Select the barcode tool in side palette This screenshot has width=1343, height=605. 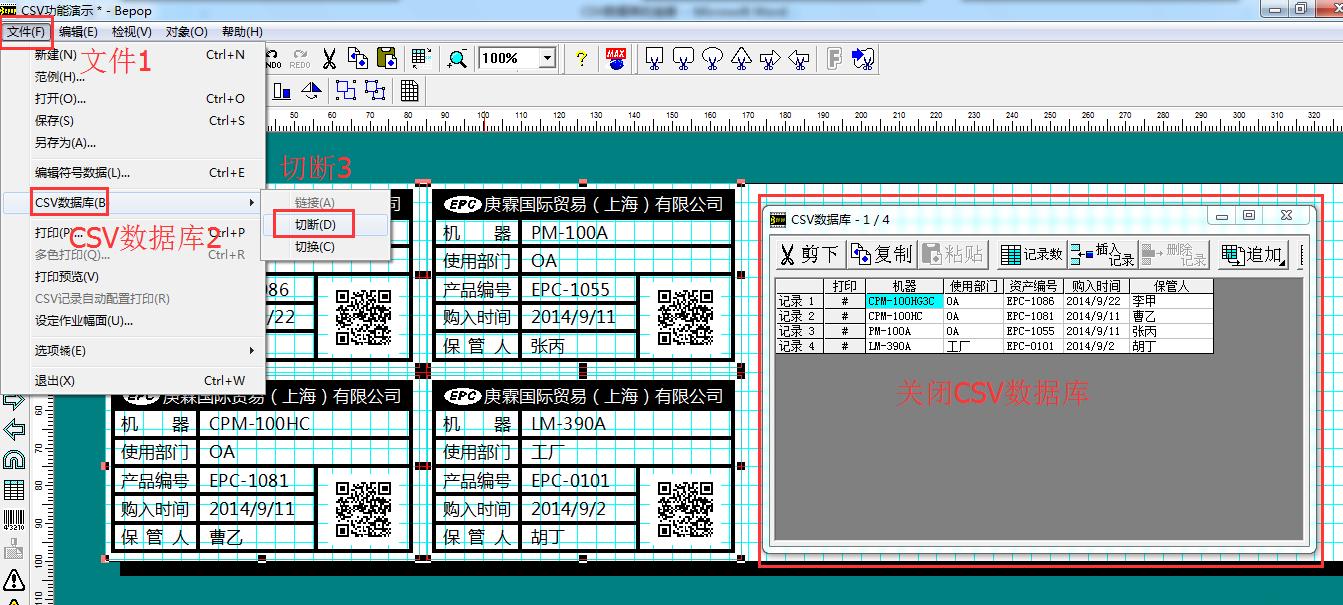pos(14,520)
